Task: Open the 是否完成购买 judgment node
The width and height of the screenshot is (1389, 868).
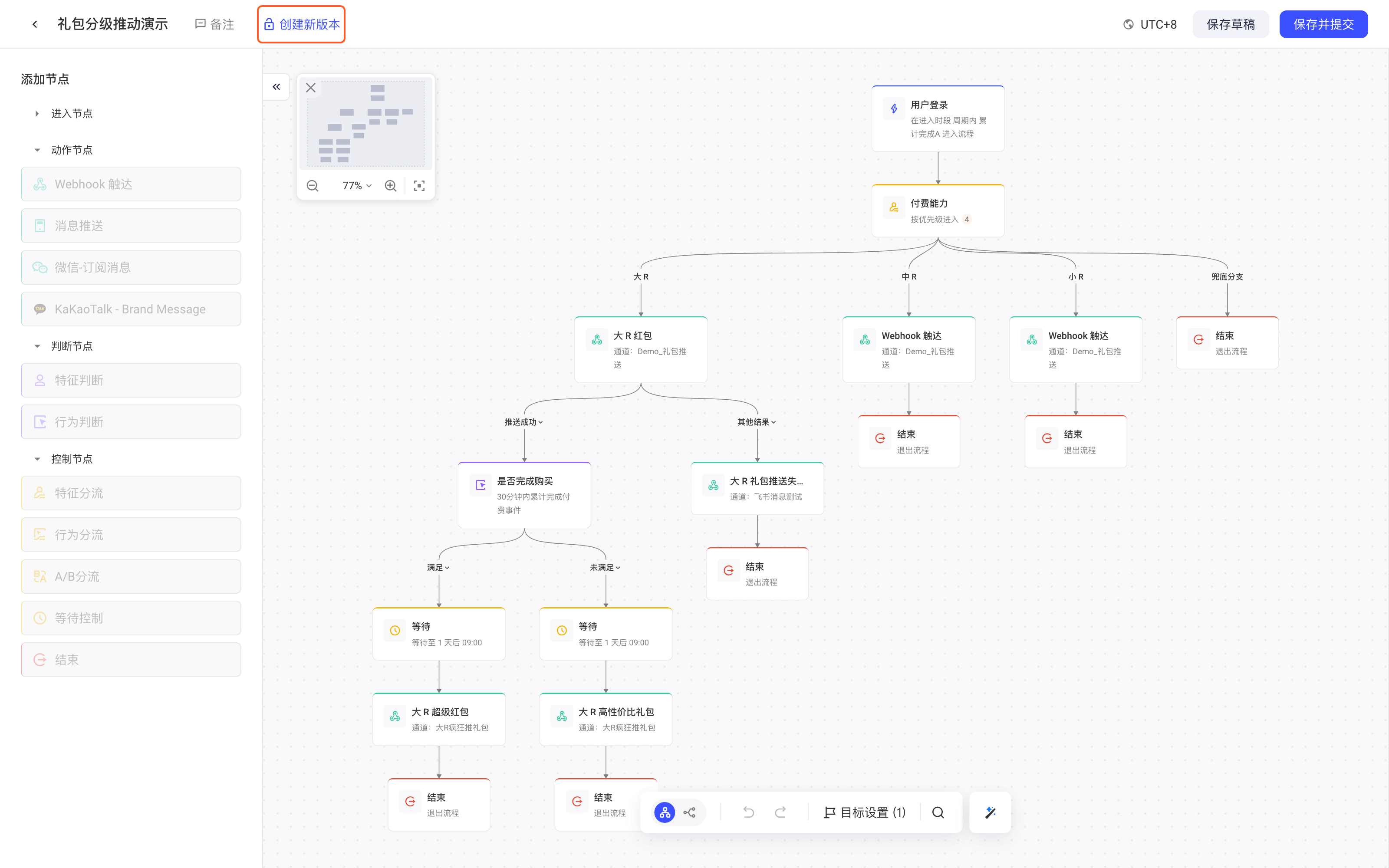Action: 524,495
